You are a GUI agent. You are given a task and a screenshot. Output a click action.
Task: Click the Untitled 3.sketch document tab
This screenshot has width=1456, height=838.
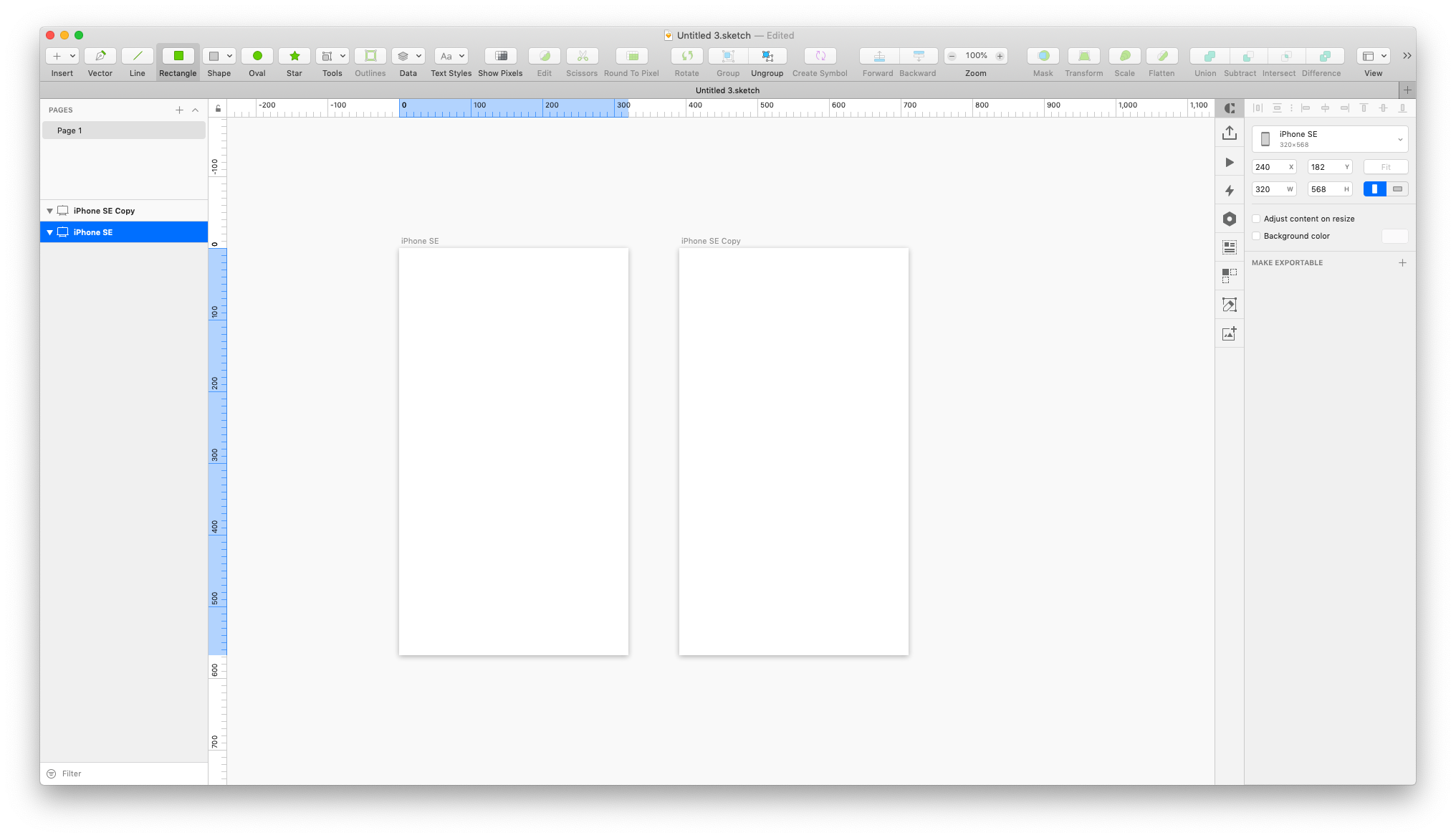point(727,90)
